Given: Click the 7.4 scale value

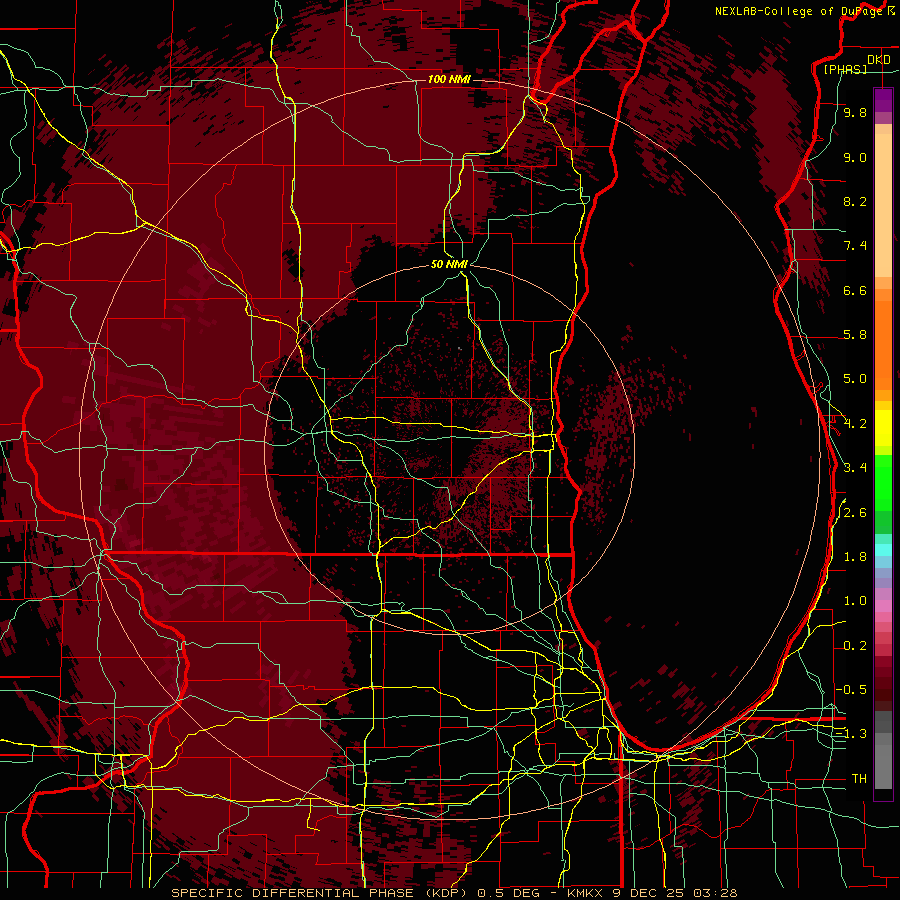Looking at the screenshot, I should tap(855, 246).
